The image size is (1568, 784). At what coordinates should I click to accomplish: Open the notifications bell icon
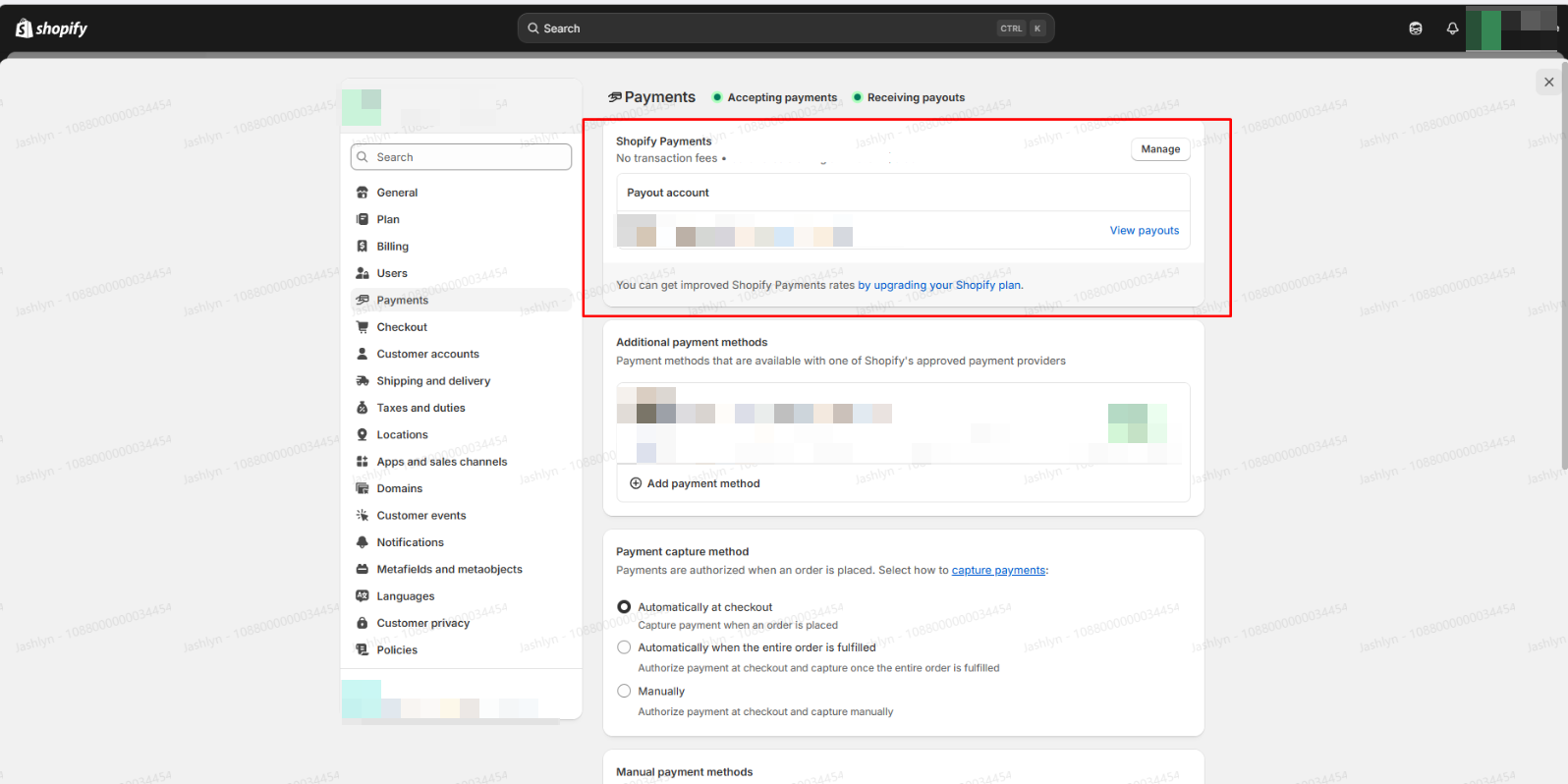(1452, 28)
